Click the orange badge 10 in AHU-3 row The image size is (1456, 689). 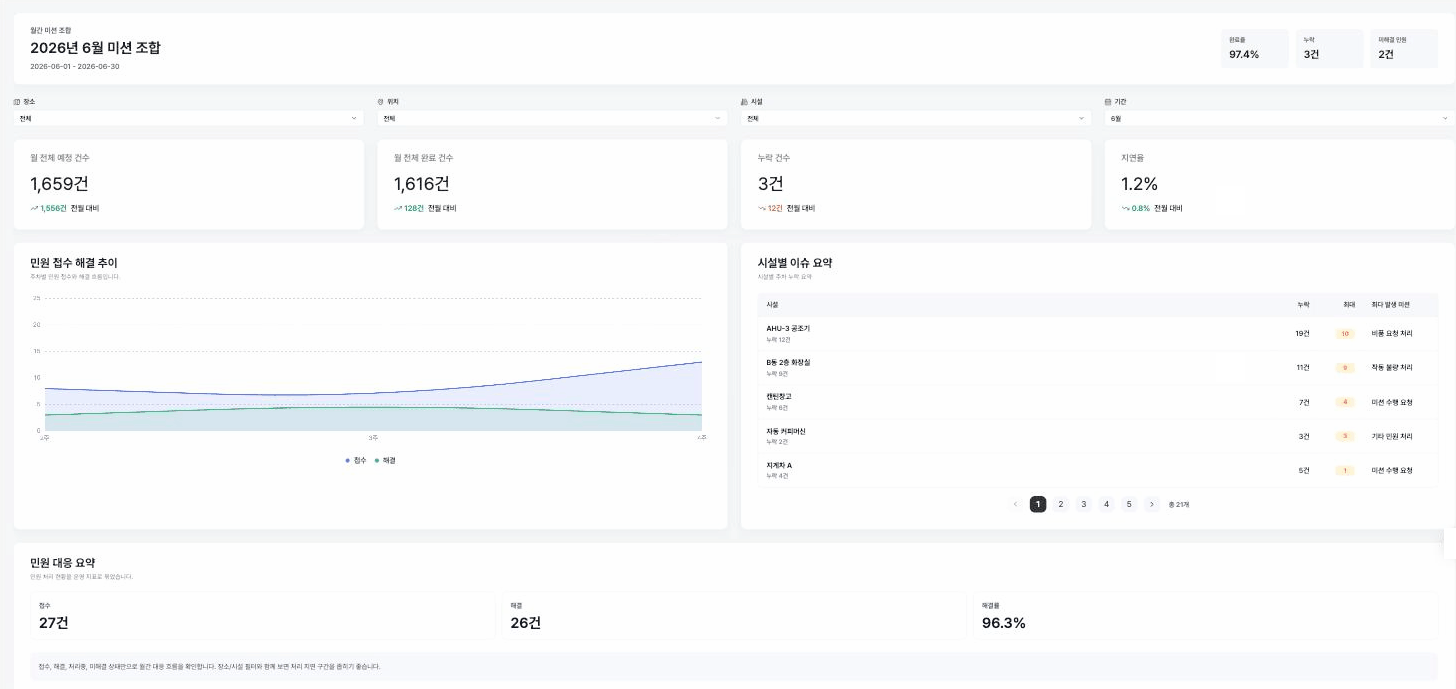tap(1345, 334)
